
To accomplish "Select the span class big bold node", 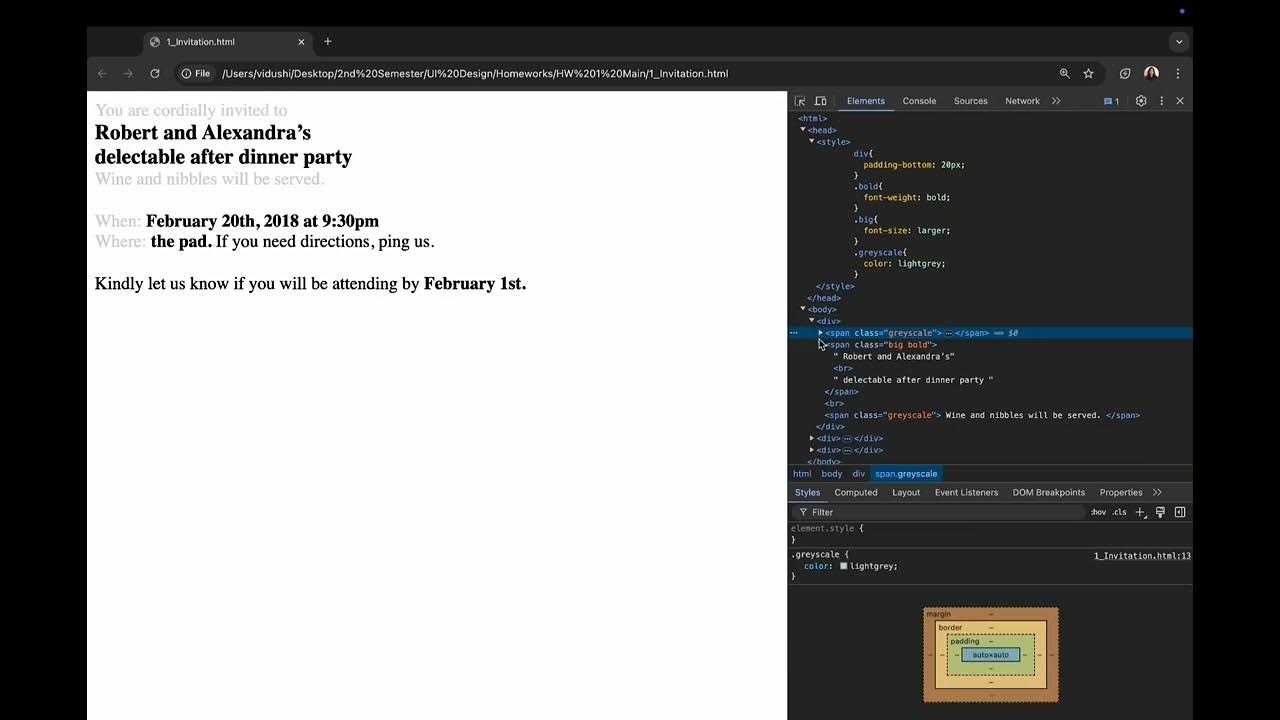I will [881, 345].
